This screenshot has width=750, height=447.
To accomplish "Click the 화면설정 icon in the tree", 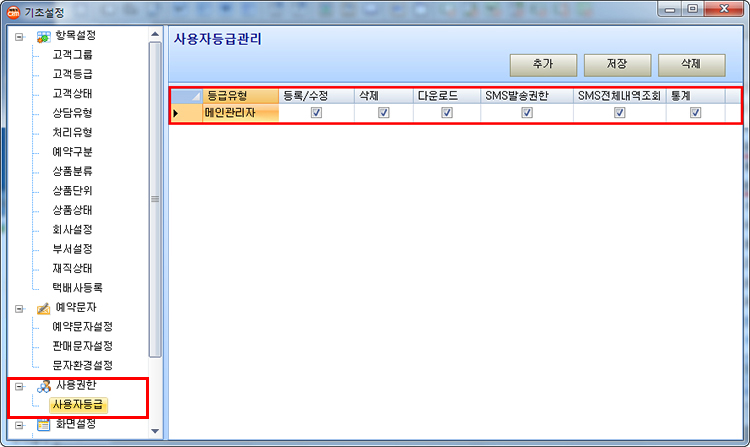I will coord(43,424).
